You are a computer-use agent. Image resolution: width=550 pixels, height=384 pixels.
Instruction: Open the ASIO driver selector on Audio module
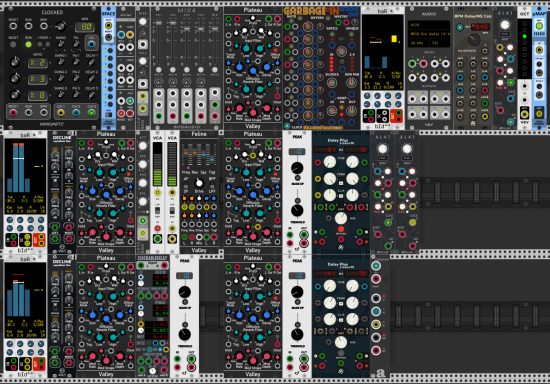(429, 25)
